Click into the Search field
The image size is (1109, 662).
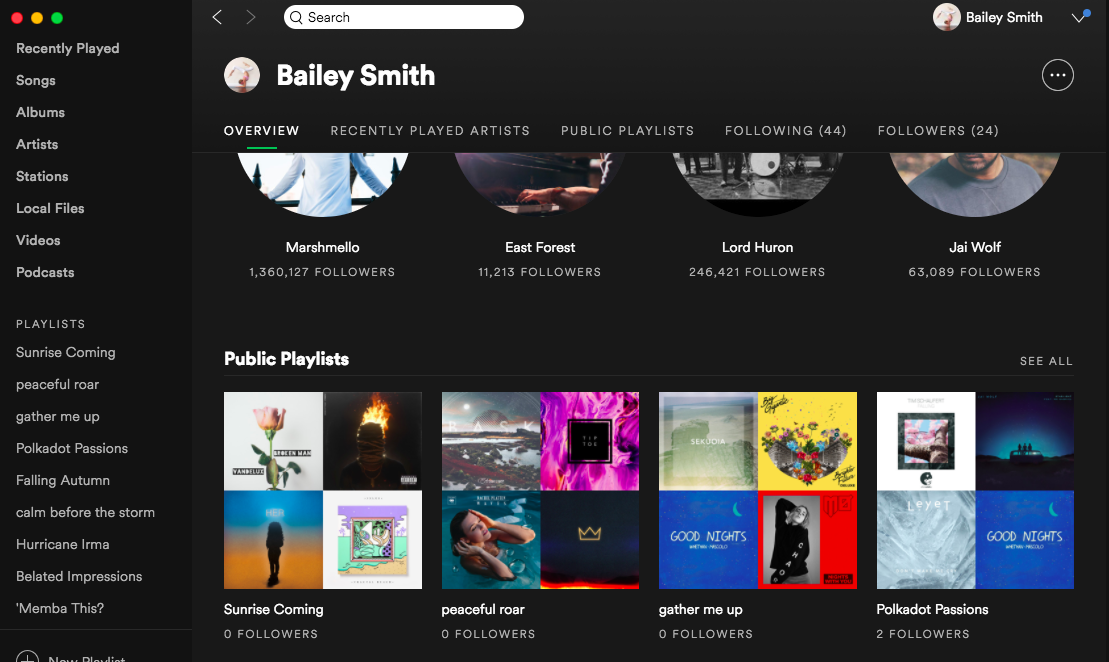[404, 17]
